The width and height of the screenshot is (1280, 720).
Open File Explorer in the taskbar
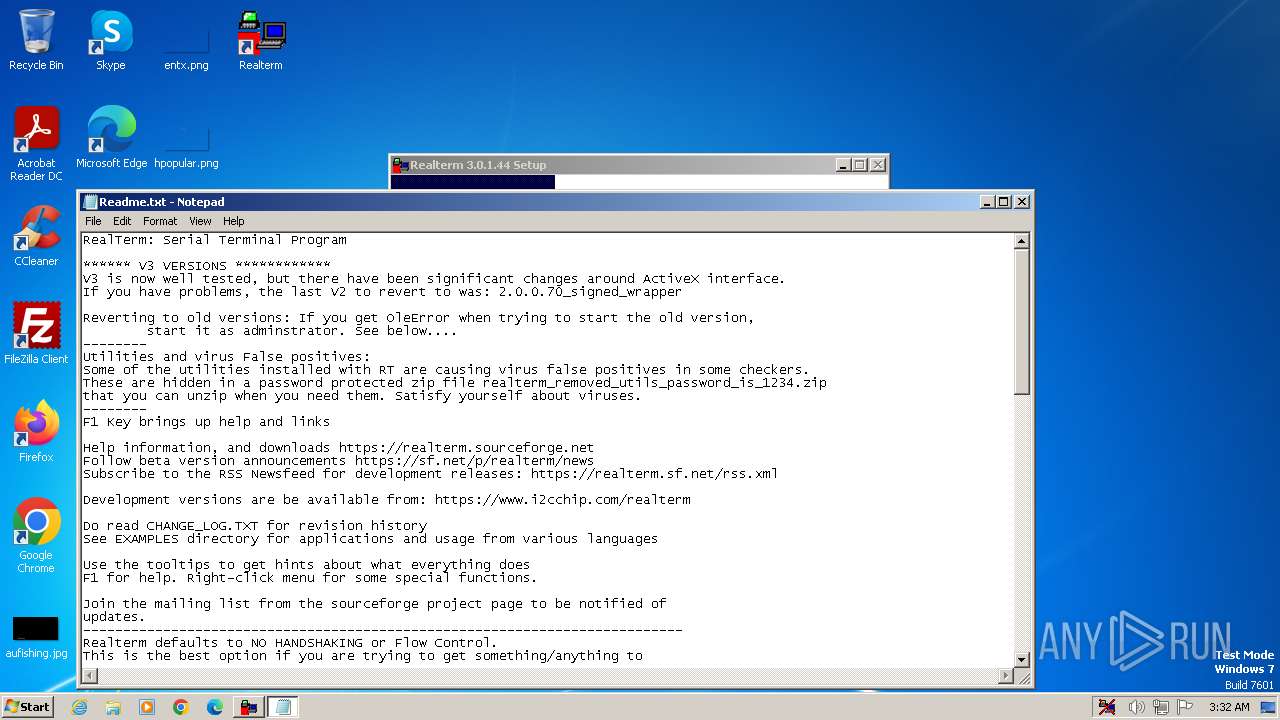113,707
